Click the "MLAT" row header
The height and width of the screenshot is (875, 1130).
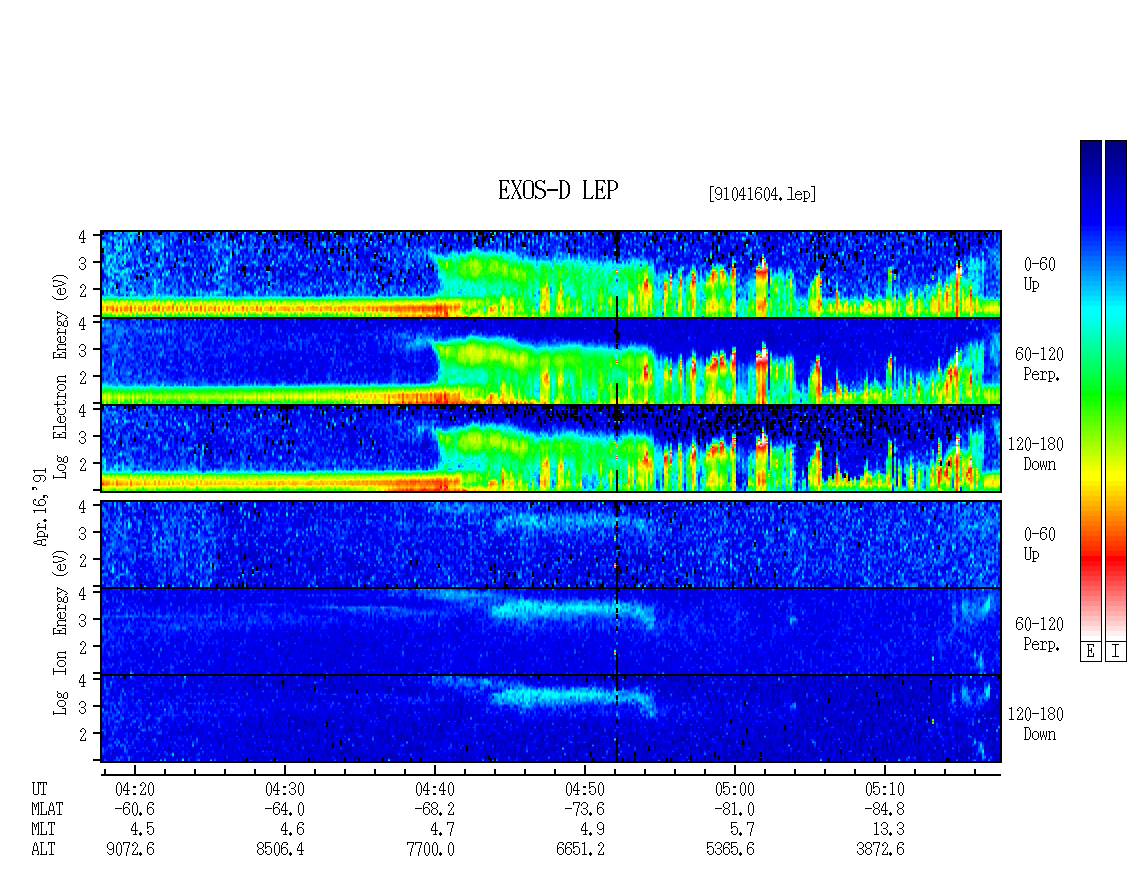47,809
